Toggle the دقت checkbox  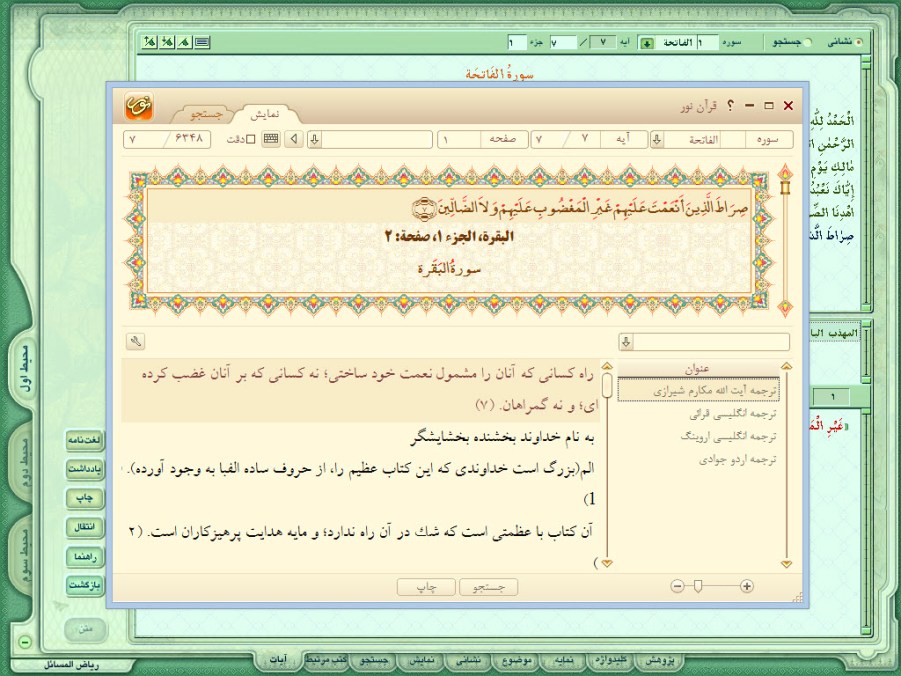251,140
